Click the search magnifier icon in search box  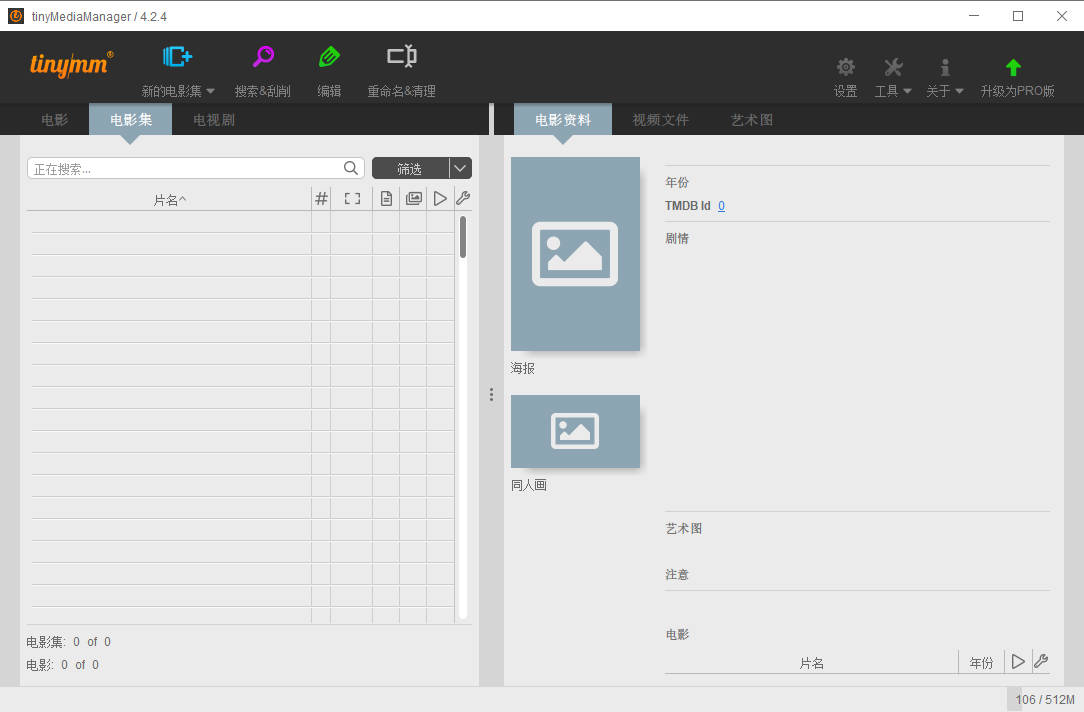pos(351,168)
